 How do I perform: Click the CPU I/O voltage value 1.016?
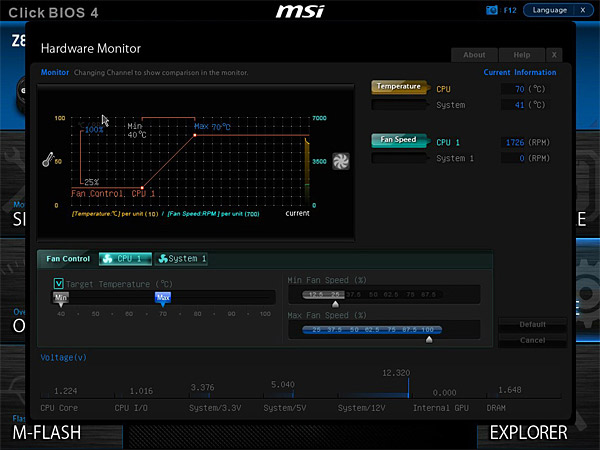(141, 391)
